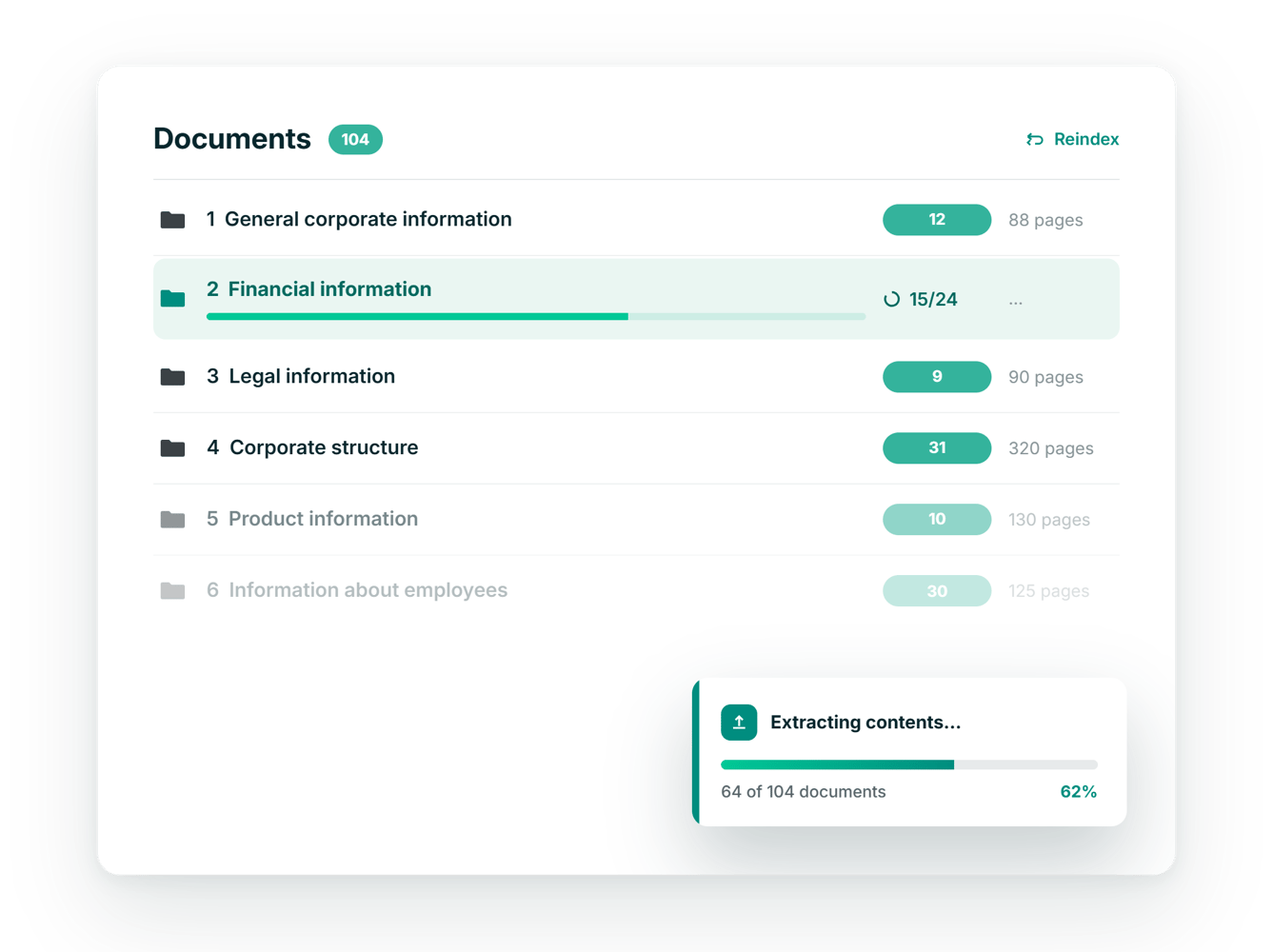Viewport: 1273px width, 952px height.
Task: Click the Financial information progress bar
Action: (x=536, y=316)
